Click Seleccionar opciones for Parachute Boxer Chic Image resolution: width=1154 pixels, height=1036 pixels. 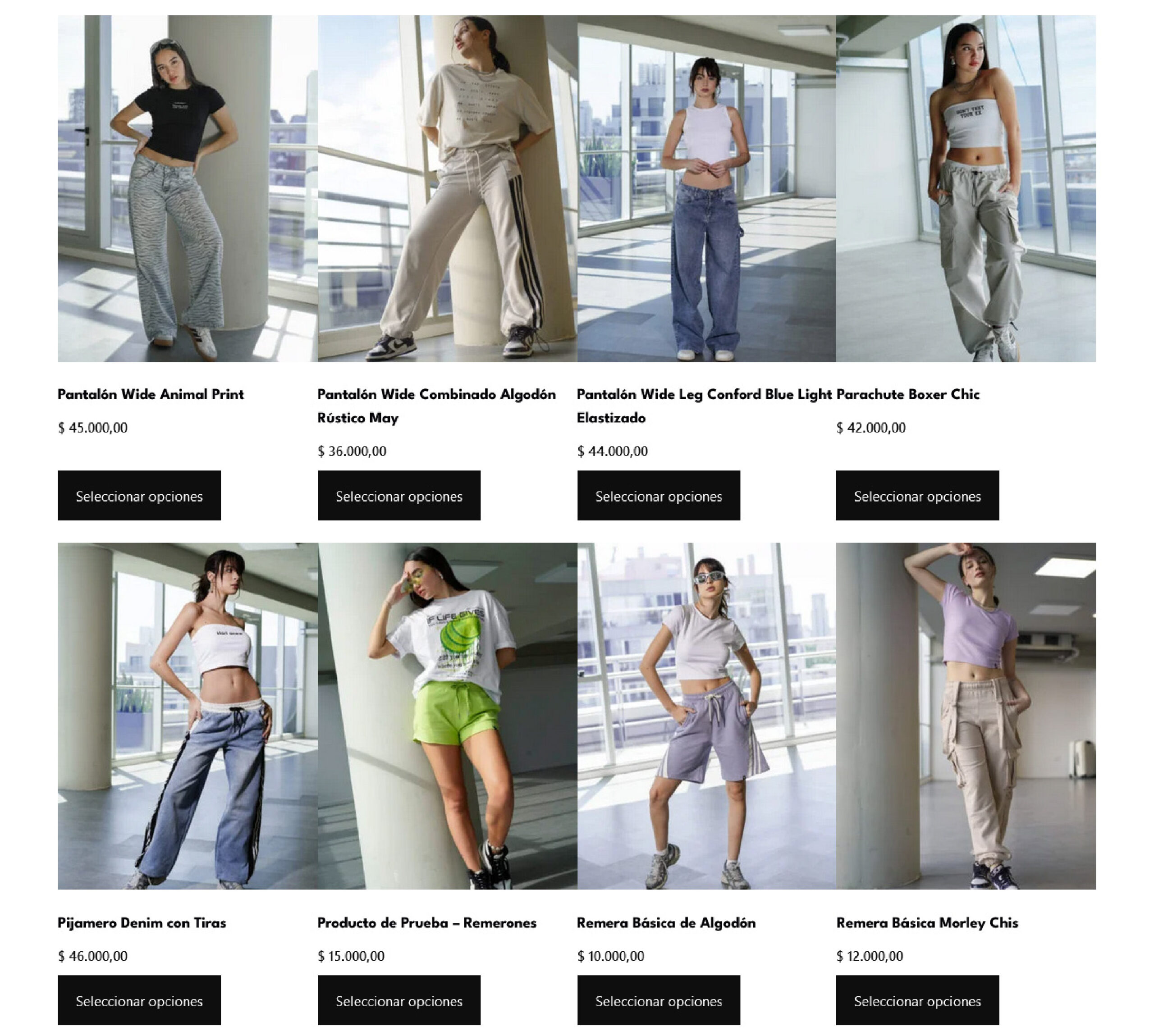pos(918,495)
